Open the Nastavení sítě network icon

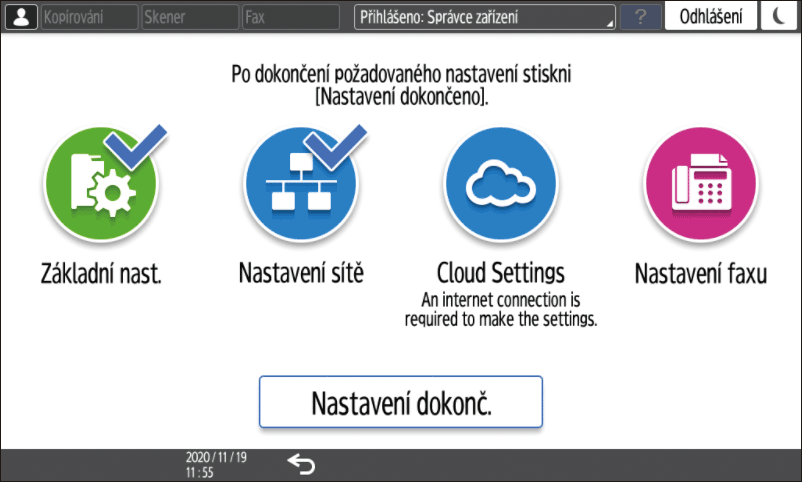[x=301, y=186]
